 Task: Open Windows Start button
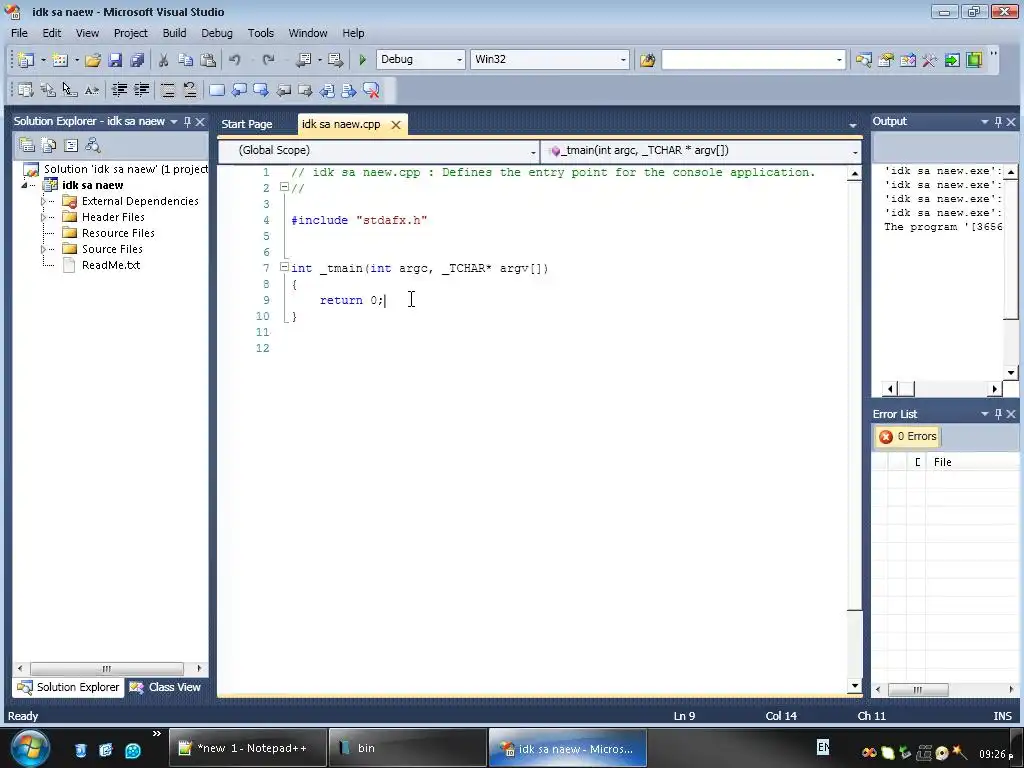pos(29,748)
